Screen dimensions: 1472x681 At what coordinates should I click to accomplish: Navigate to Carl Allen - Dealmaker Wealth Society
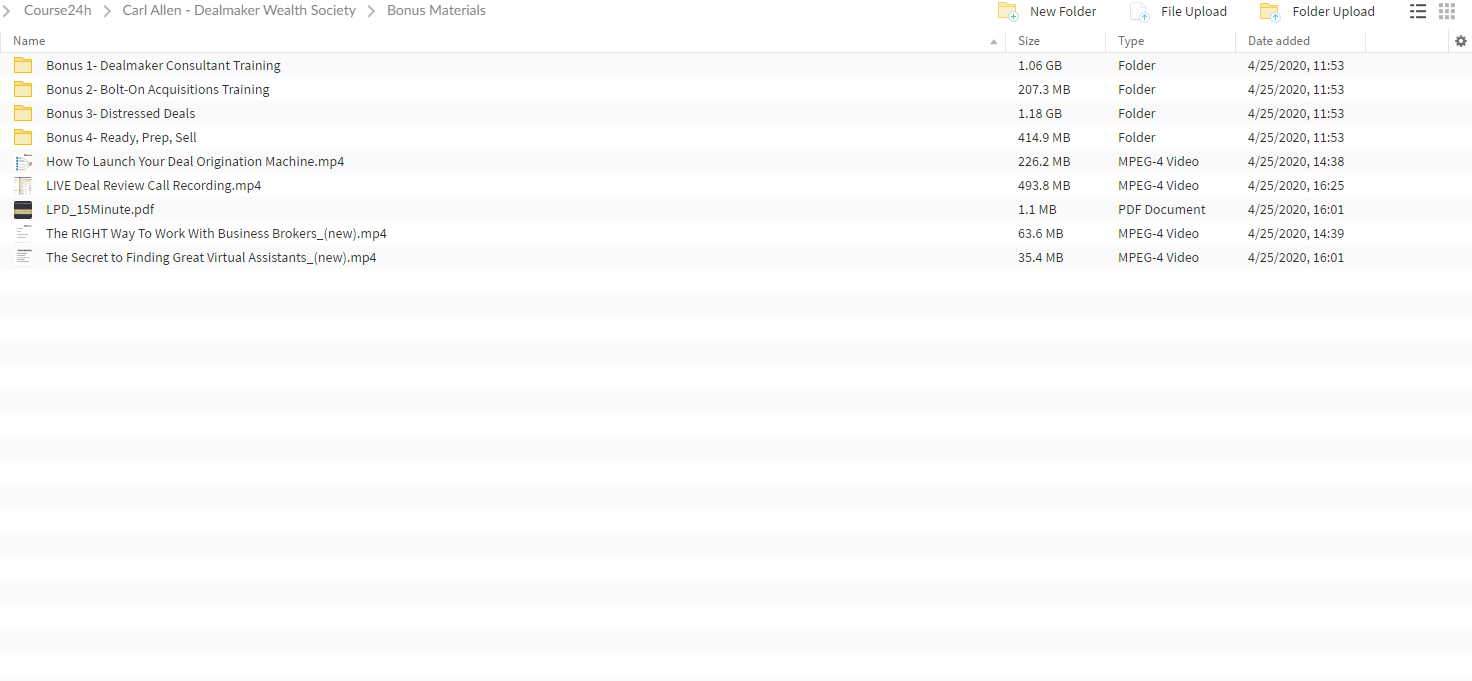pyautogui.click(x=239, y=11)
